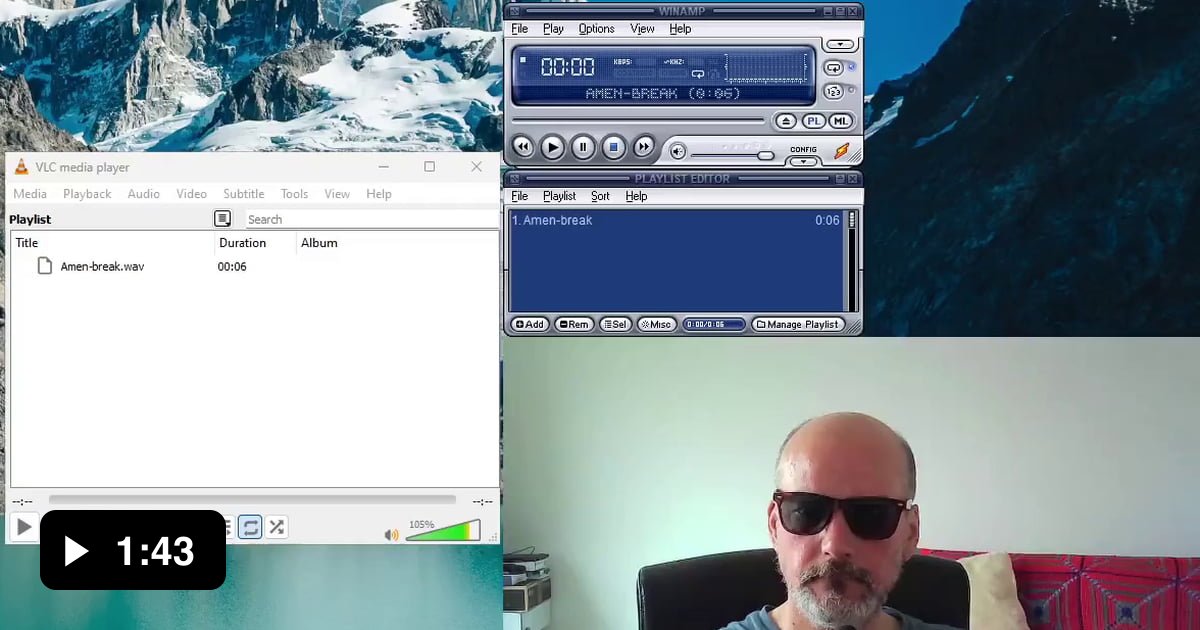The image size is (1200, 630).
Task: Toggle VLC random shuffle playback
Action: click(277, 527)
